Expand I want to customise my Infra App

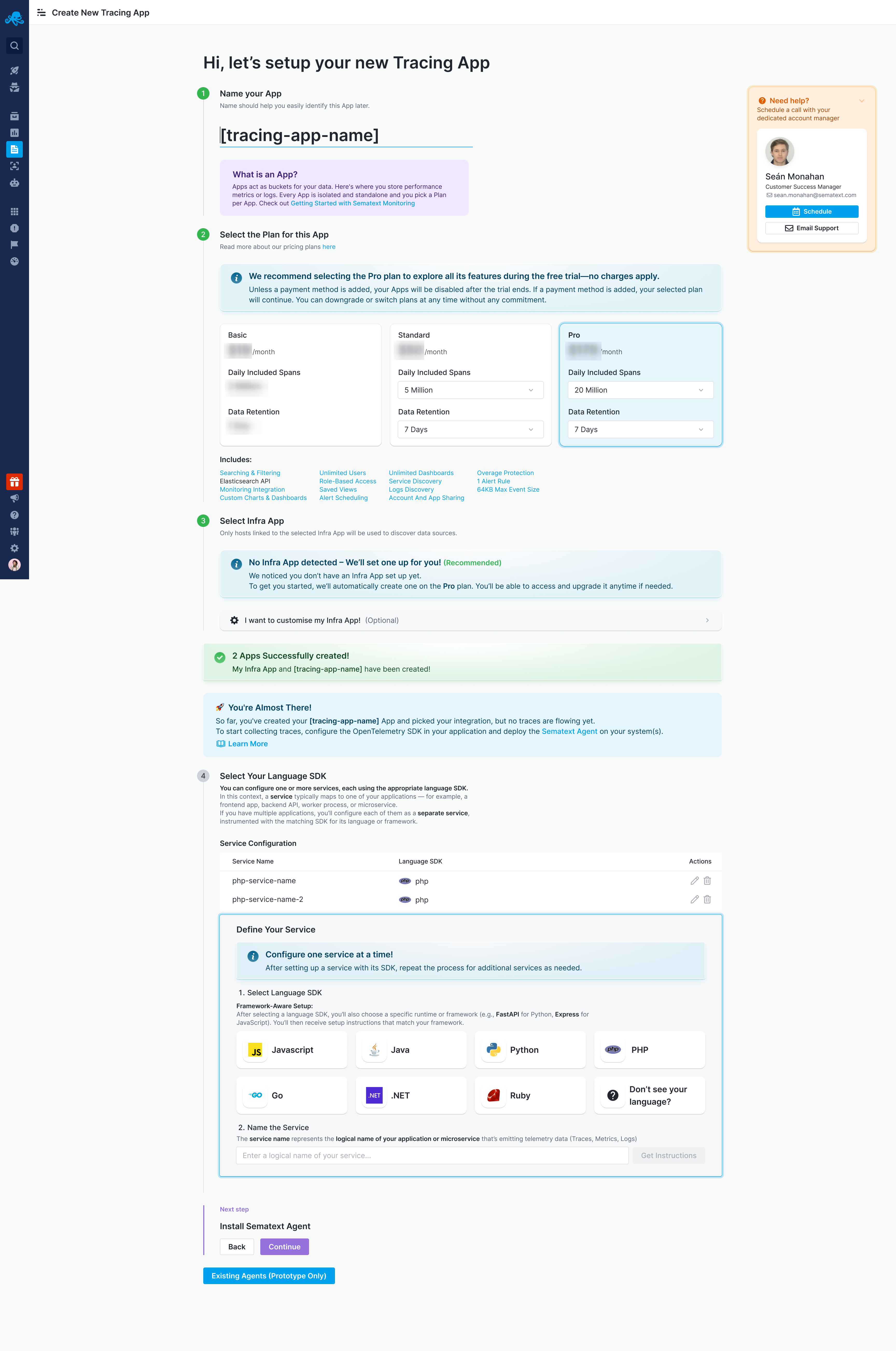[470, 620]
